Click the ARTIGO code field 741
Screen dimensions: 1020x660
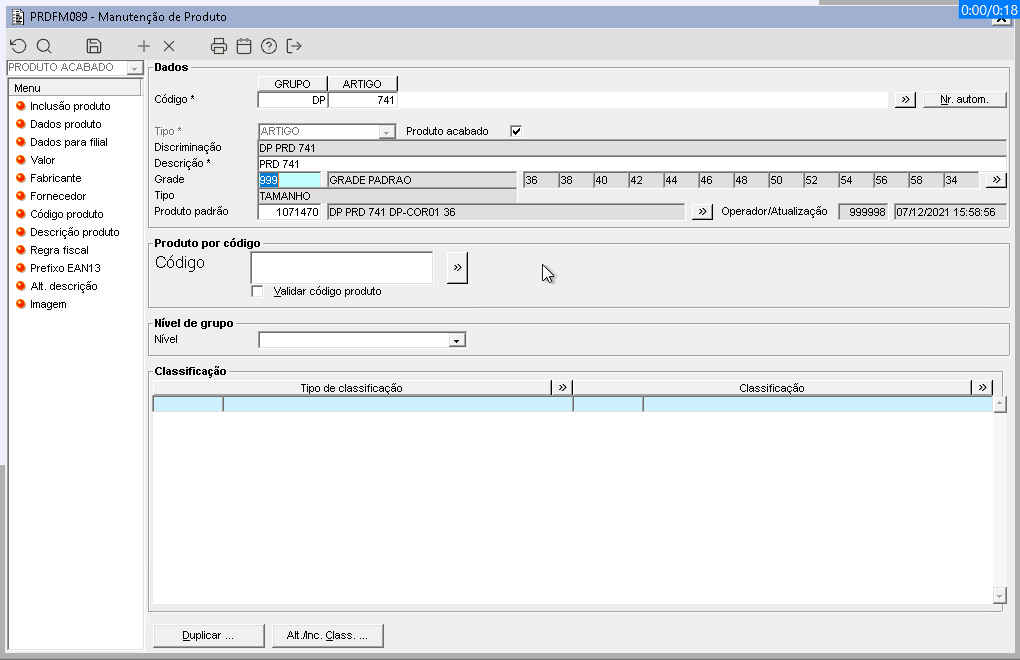point(362,100)
